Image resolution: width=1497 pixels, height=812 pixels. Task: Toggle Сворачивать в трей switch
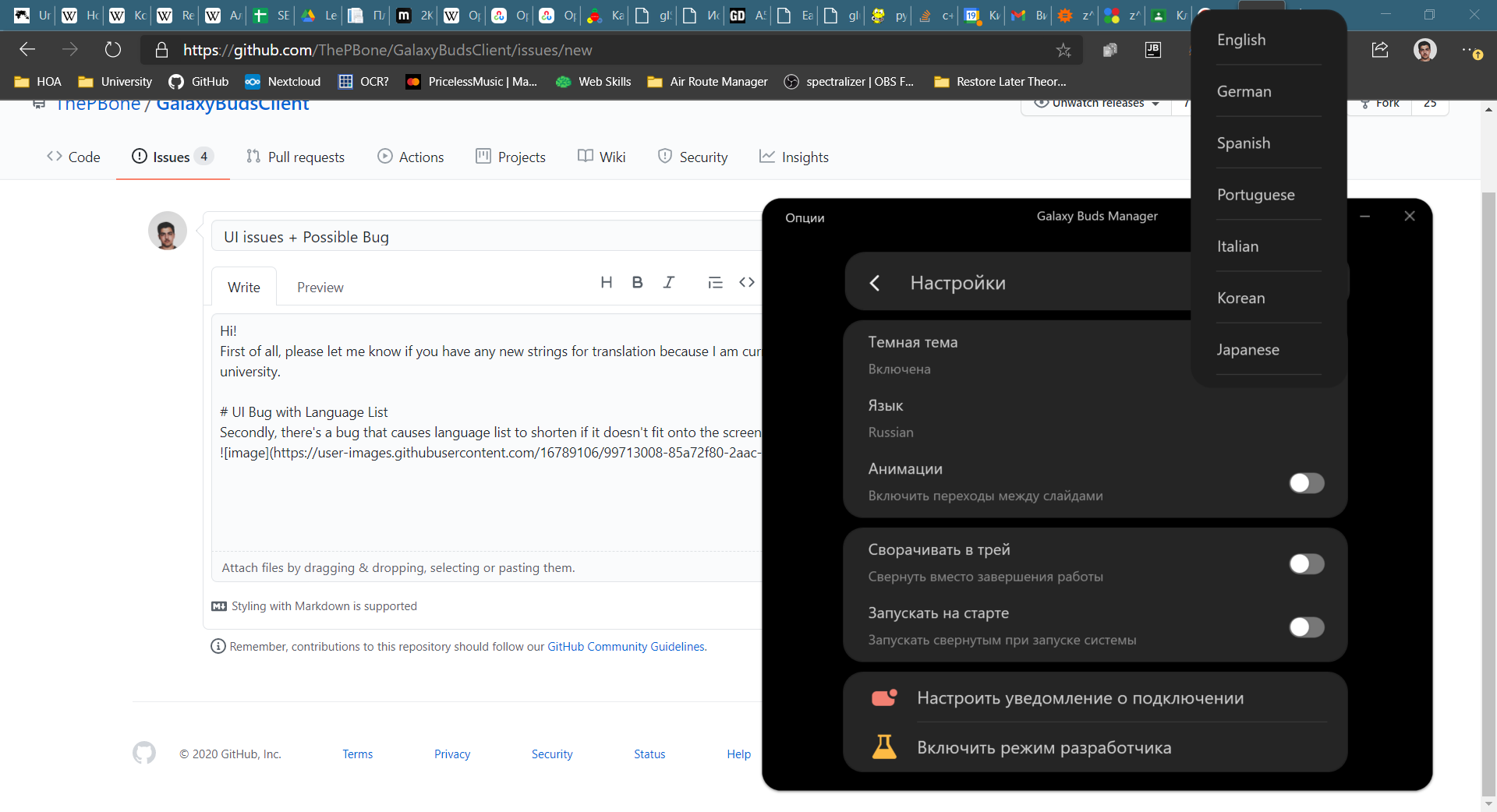click(1307, 564)
